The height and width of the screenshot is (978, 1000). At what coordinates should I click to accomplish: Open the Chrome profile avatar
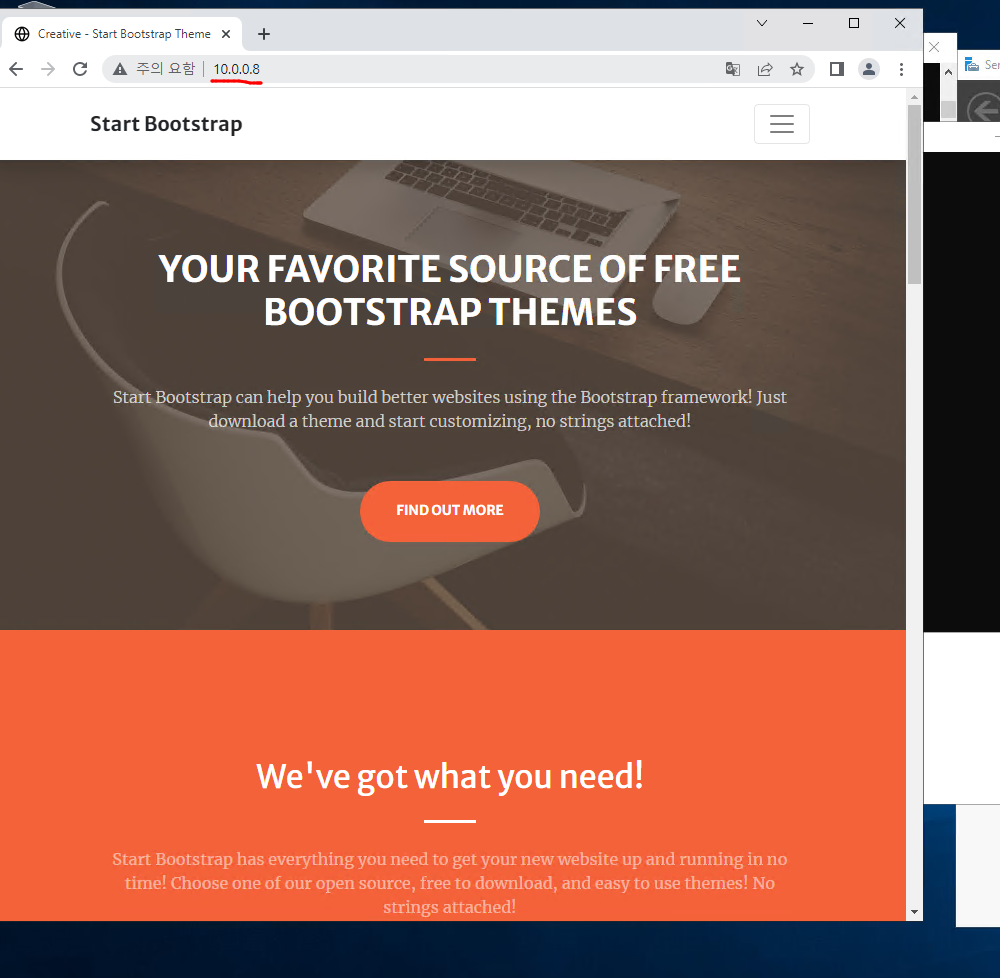point(869,69)
